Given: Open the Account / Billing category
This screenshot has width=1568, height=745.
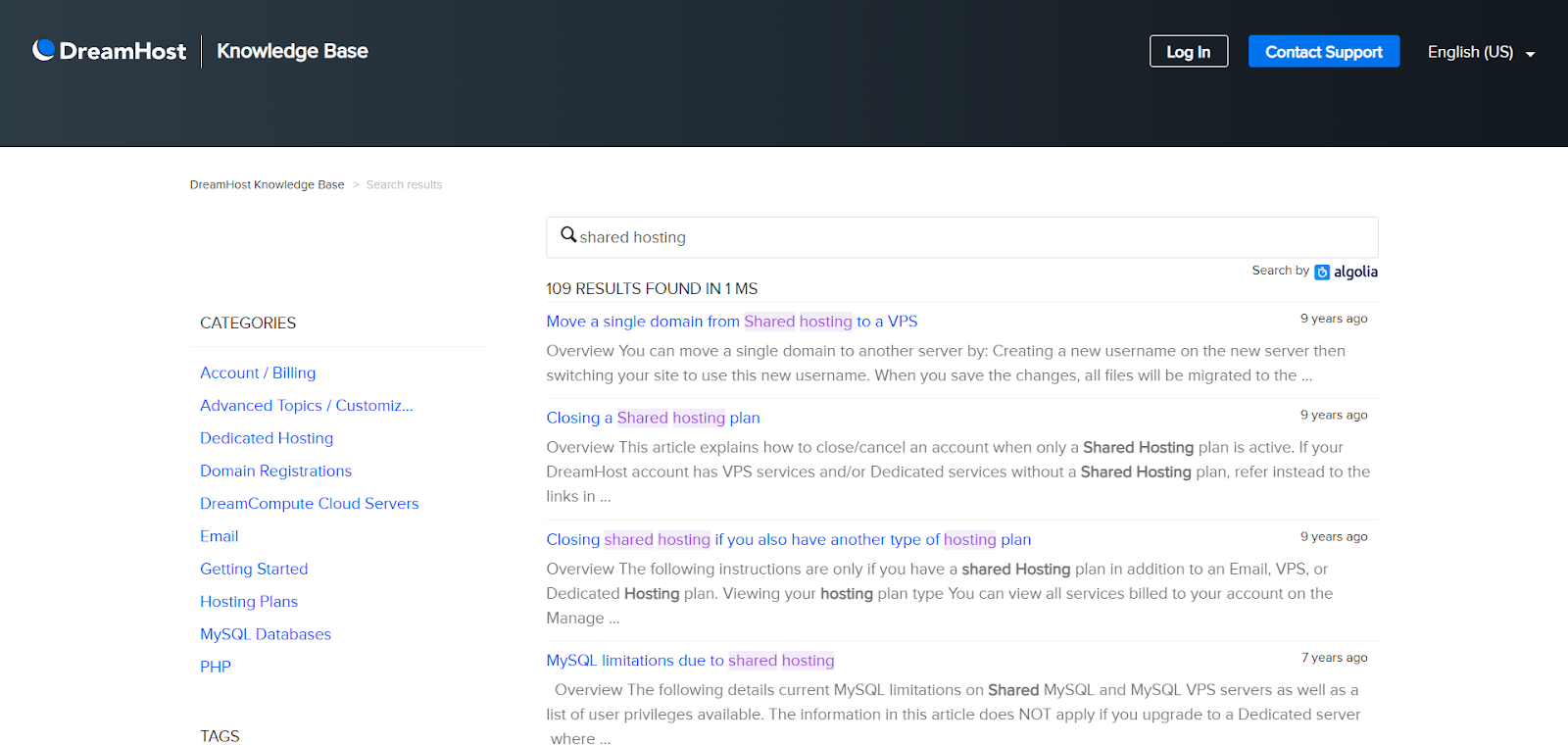Looking at the screenshot, I should pos(258,372).
